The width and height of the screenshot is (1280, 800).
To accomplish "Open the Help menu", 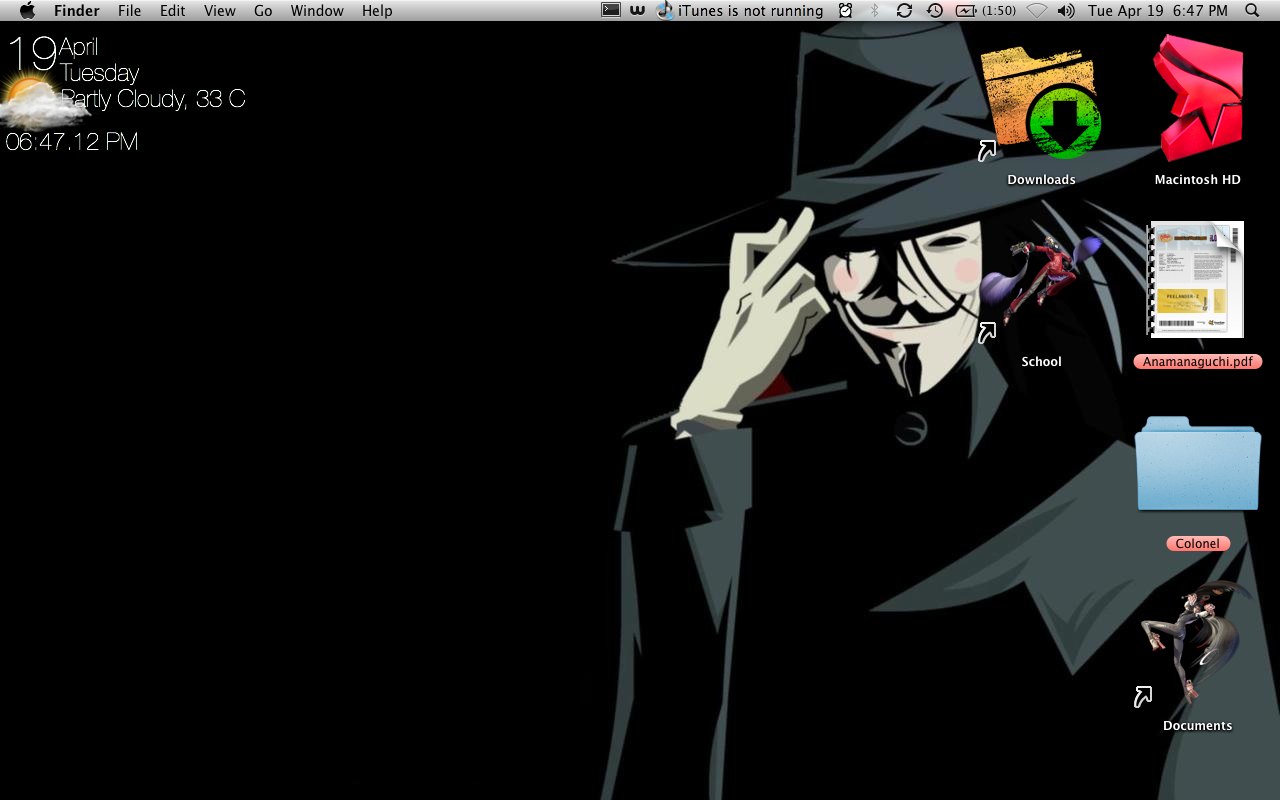I will coord(377,11).
